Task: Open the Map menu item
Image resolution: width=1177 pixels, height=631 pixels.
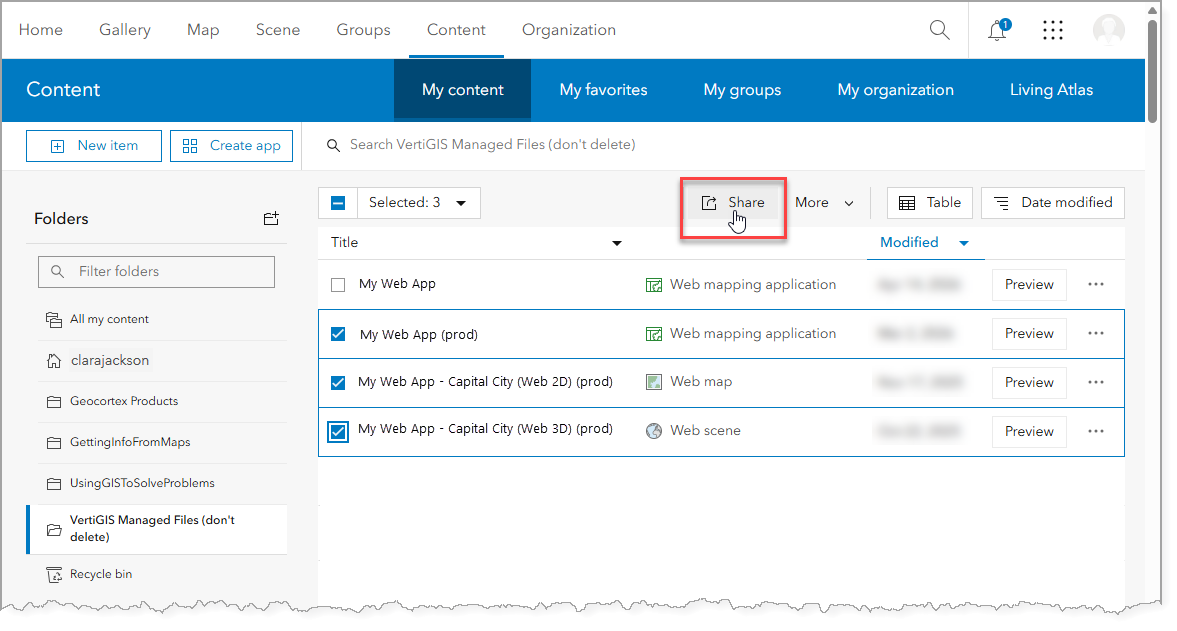Action: 203,30
